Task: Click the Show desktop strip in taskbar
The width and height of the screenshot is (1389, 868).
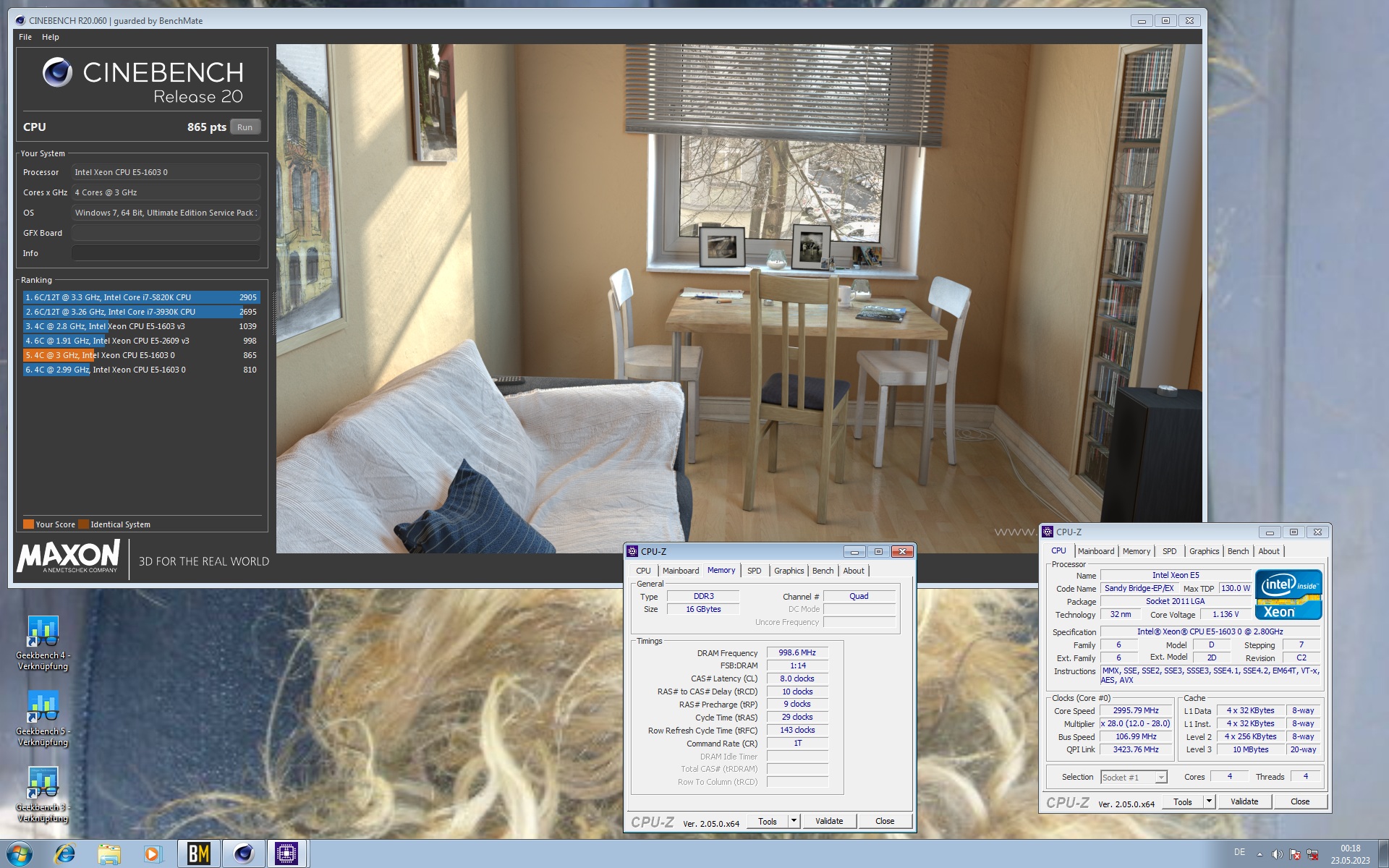Action: point(1382,854)
